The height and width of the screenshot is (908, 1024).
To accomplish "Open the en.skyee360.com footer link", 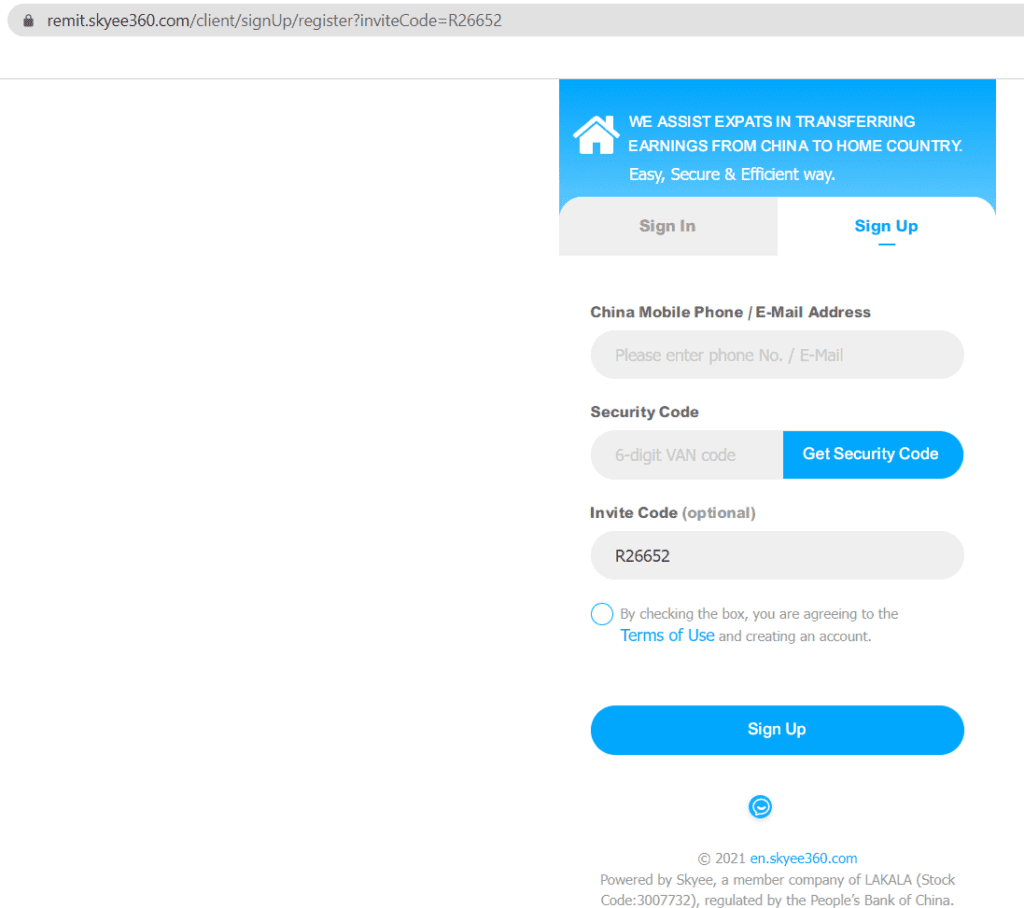I will (803, 858).
